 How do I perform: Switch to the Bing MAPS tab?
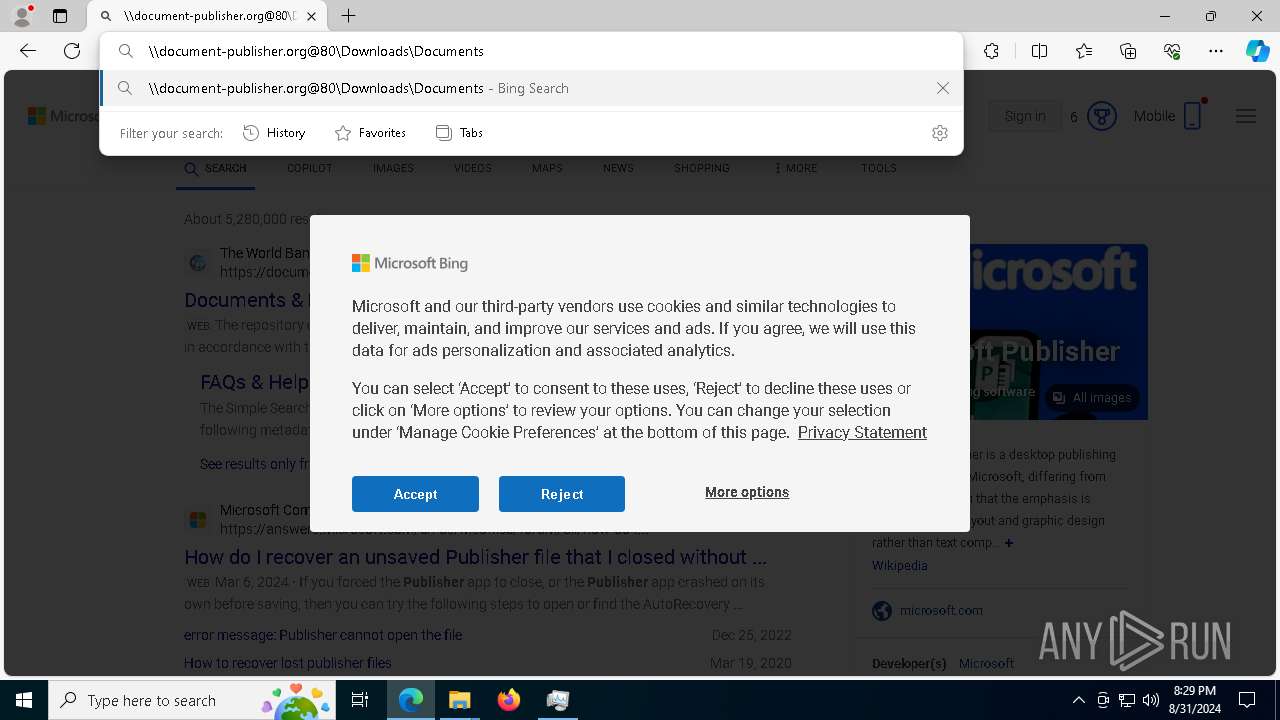point(547,168)
